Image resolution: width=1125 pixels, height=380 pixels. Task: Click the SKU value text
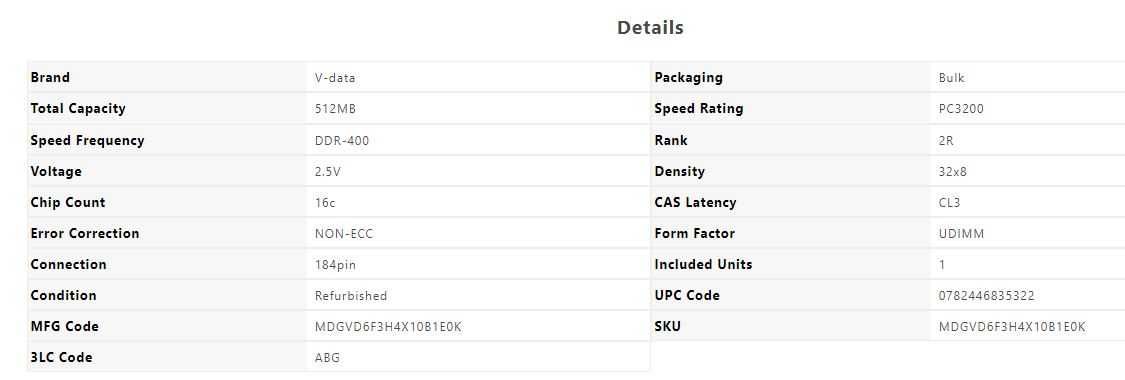[x=1012, y=327]
